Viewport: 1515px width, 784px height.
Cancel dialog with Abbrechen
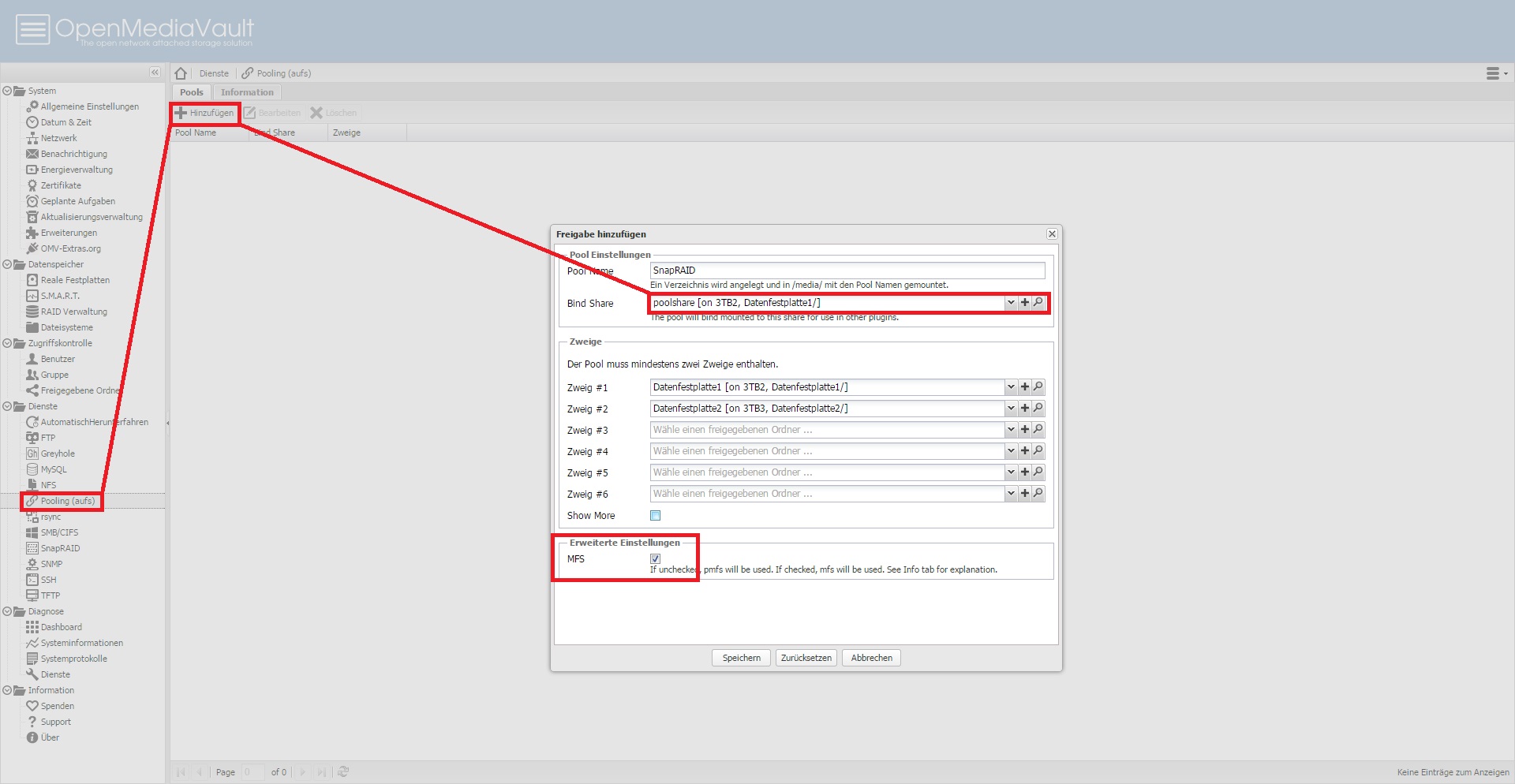click(x=872, y=658)
